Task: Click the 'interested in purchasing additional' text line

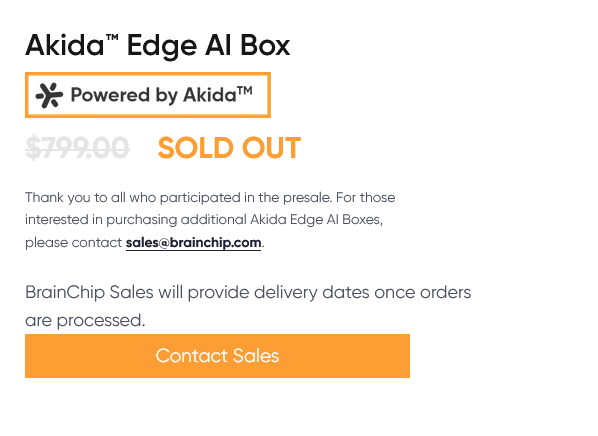Action: [x=204, y=220]
